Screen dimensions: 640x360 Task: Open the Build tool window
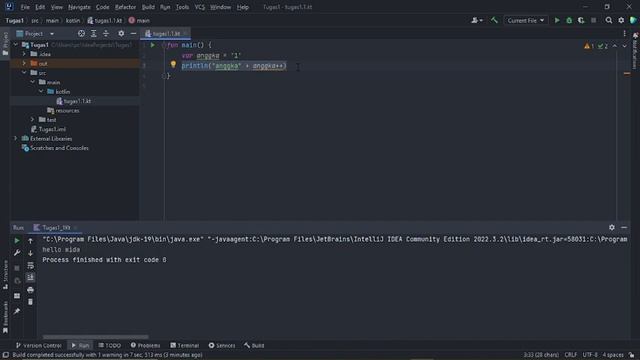pos(254,345)
